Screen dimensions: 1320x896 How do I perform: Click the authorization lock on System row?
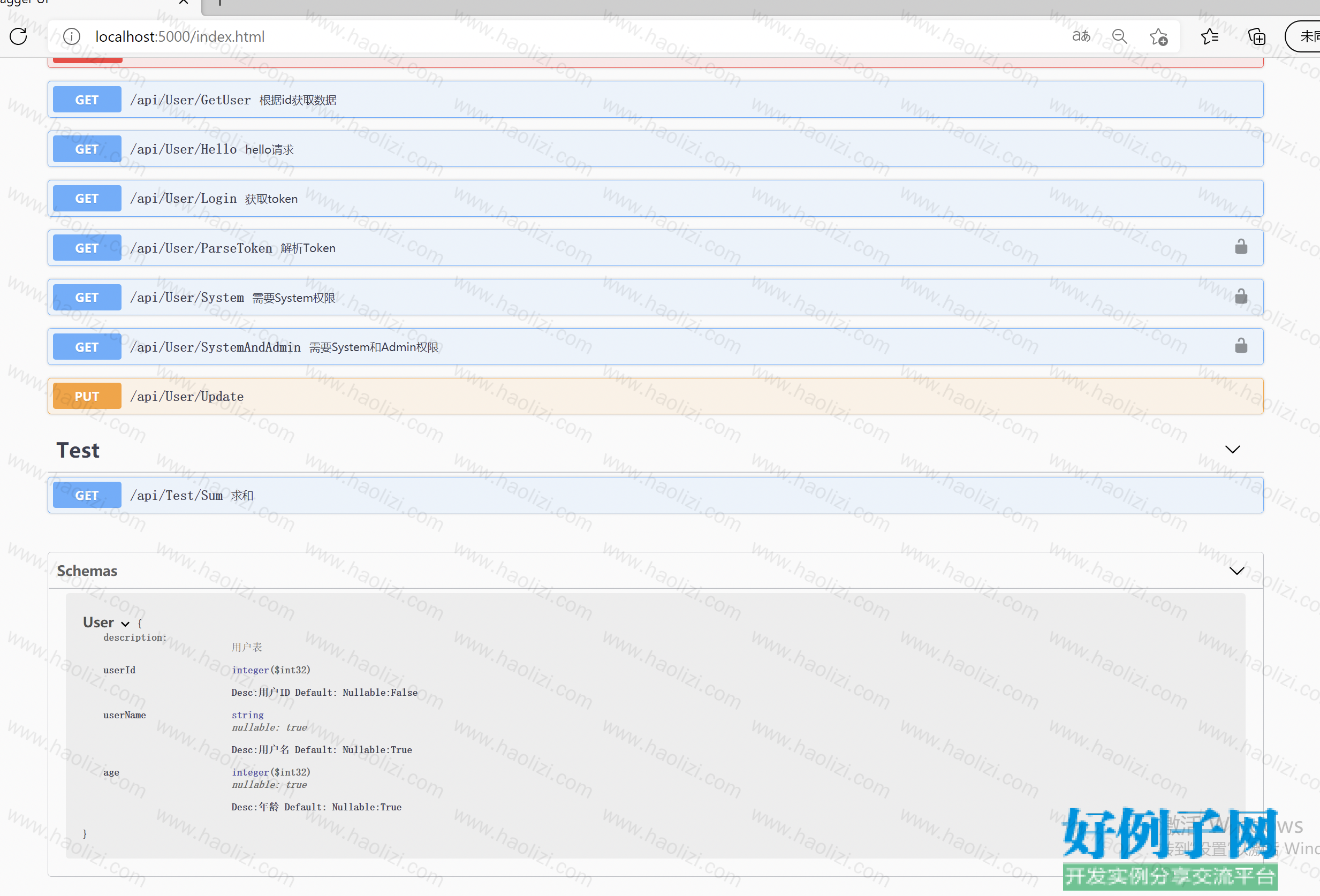tap(1240, 296)
